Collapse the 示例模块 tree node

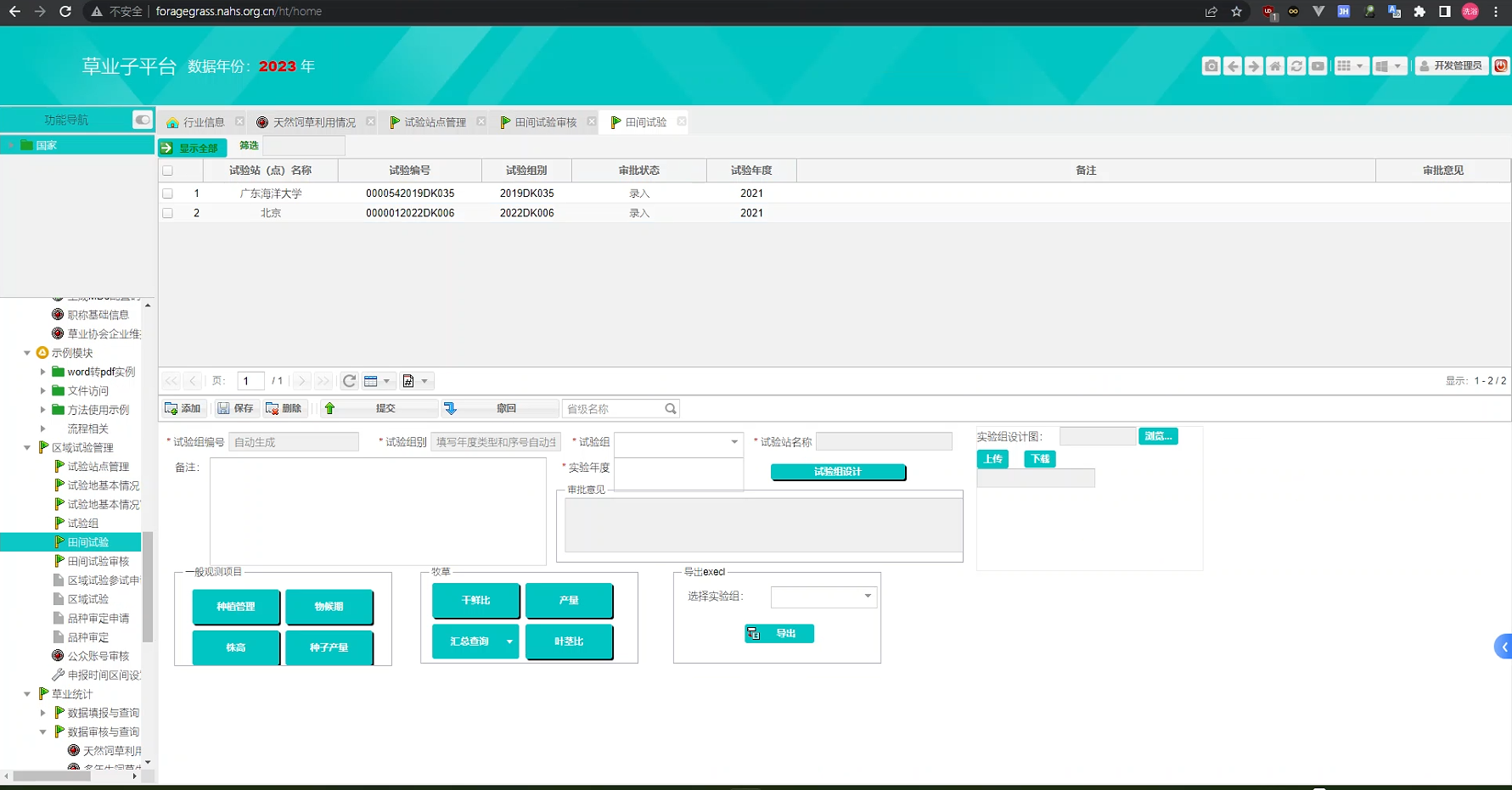tap(27, 353)
